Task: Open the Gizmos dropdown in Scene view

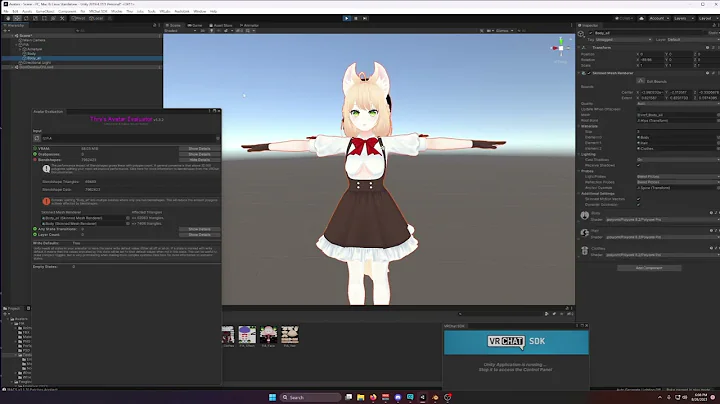Action: (504, 31)
